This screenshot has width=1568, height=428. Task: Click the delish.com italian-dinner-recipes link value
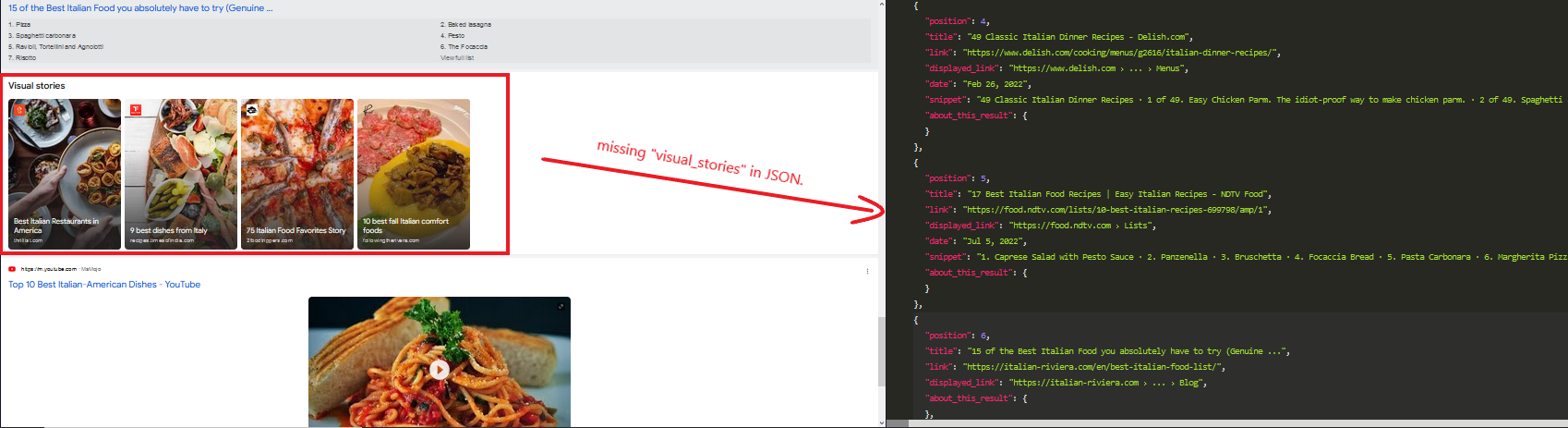[1121, 53]
